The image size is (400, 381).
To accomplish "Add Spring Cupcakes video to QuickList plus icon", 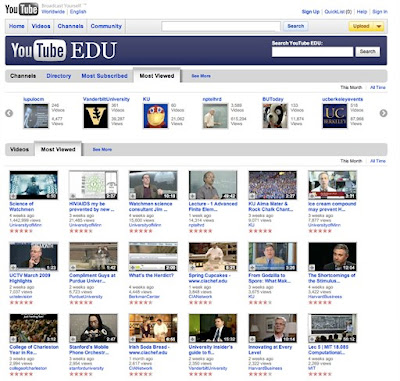I will [x=193, y=268].
